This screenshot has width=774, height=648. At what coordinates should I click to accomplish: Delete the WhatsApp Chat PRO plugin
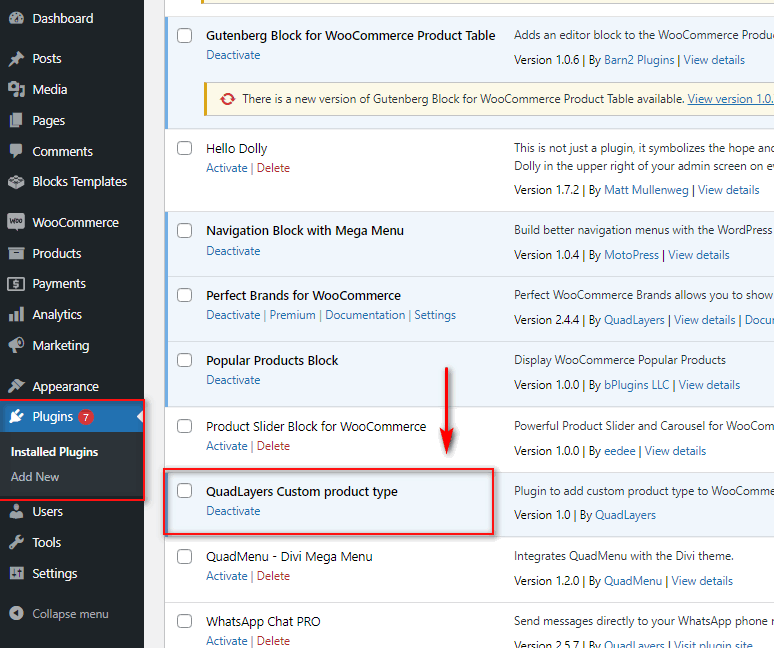pyautogui.click(x=273, y=641)
